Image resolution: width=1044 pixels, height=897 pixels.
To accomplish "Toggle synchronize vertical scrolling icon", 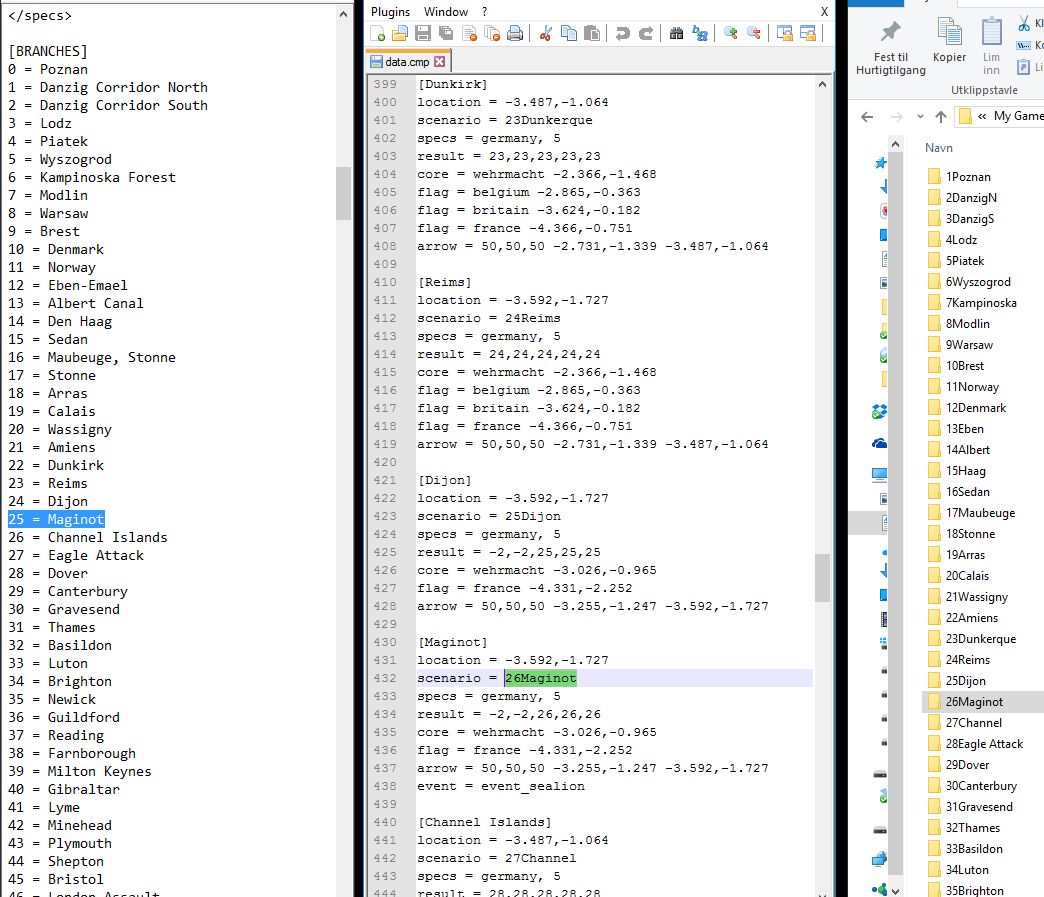I will point(785,33).
